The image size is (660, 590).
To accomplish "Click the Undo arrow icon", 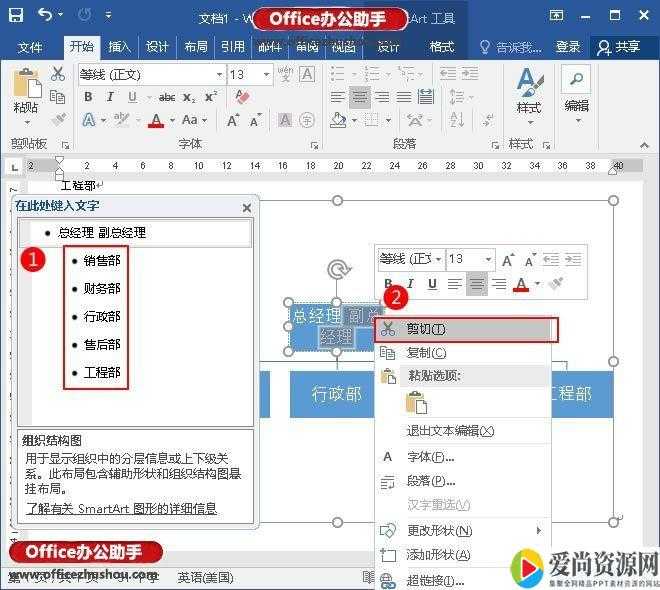I will point(46,15).
